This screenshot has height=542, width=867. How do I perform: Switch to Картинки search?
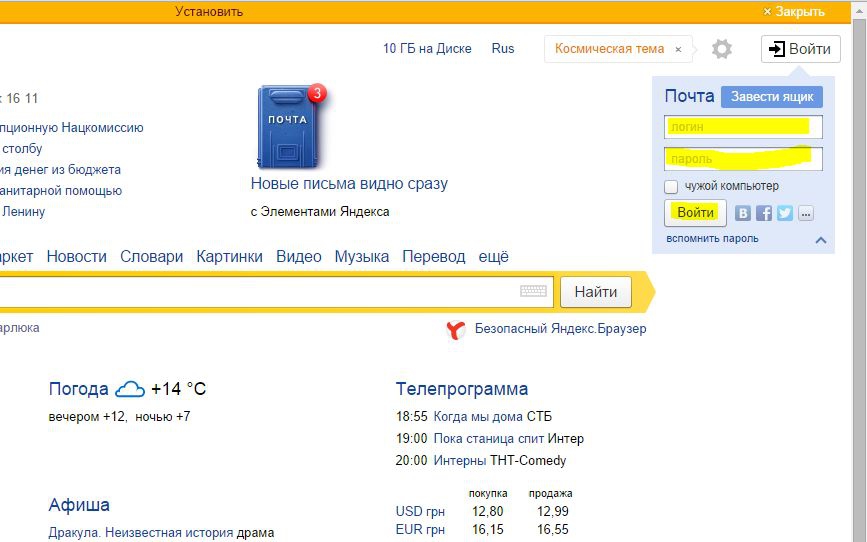click(x=229, y=257)
